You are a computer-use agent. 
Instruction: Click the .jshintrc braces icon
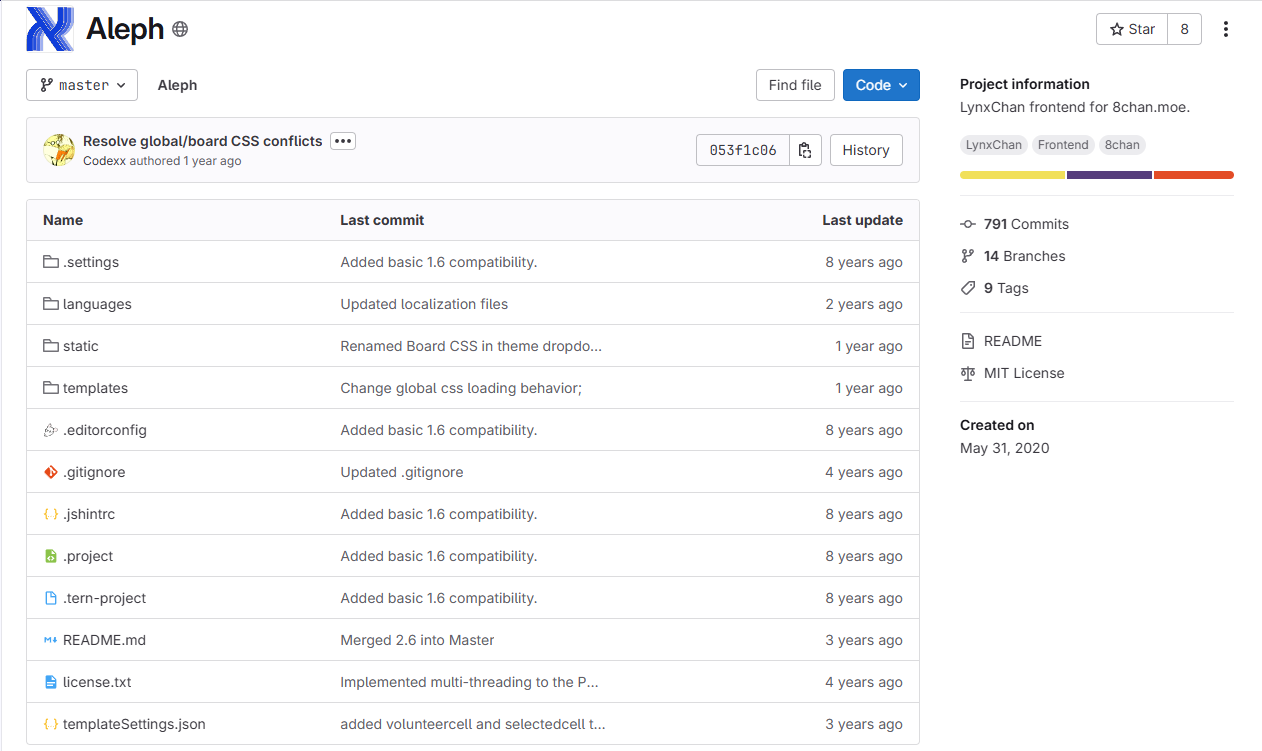51,514
